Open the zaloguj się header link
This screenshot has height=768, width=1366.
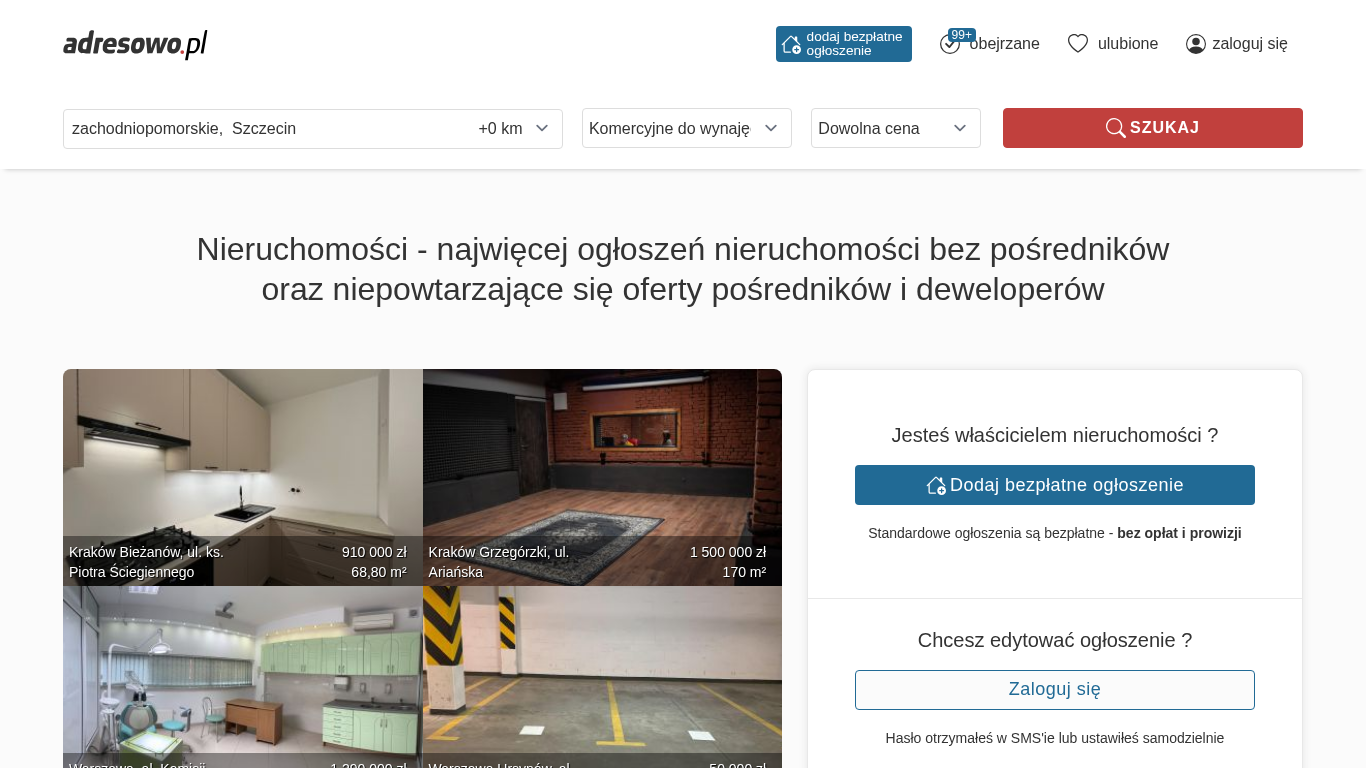click(1249, 44)
